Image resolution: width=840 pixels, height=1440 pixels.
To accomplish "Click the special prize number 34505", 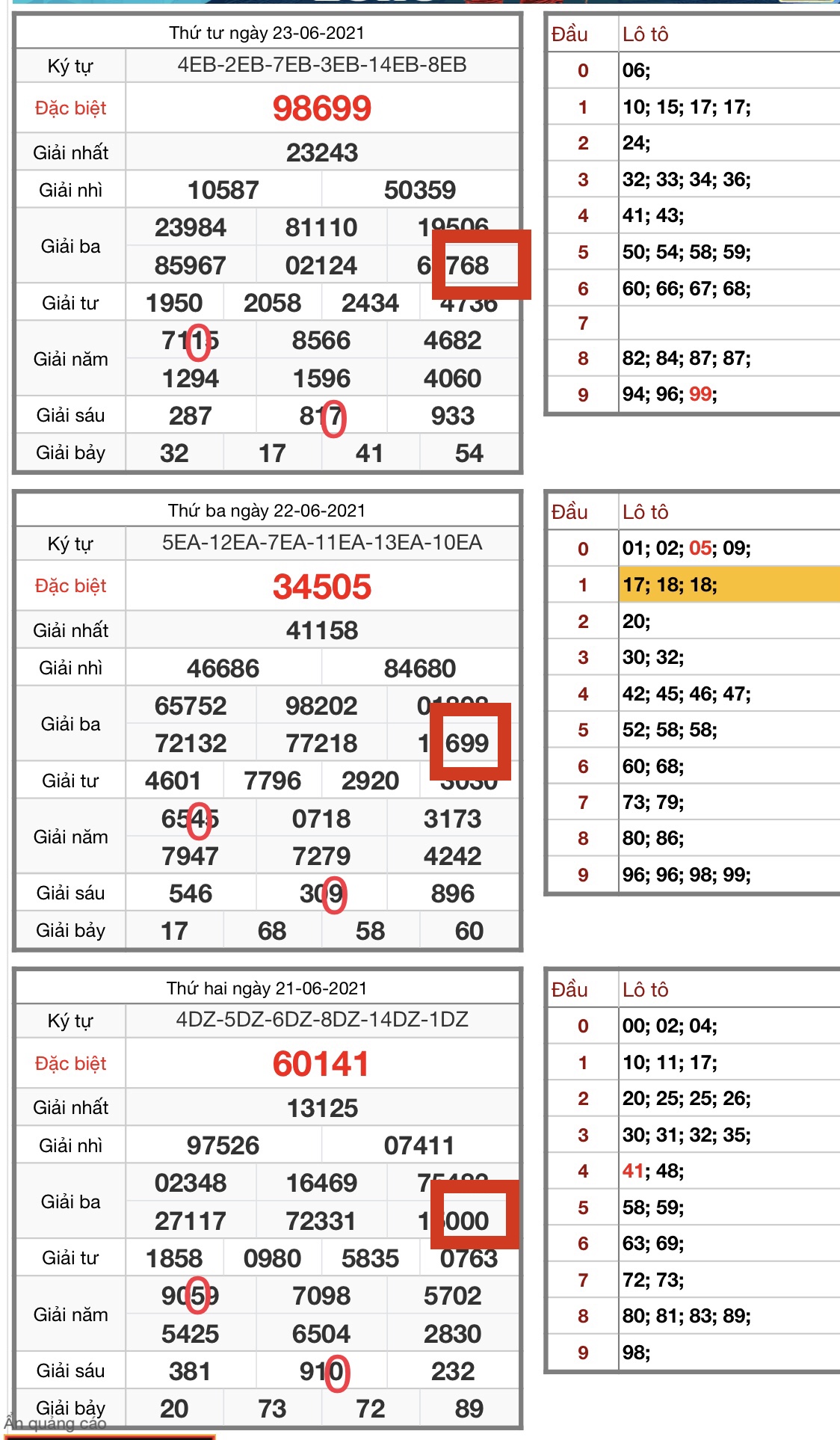I will coord(322,587).
